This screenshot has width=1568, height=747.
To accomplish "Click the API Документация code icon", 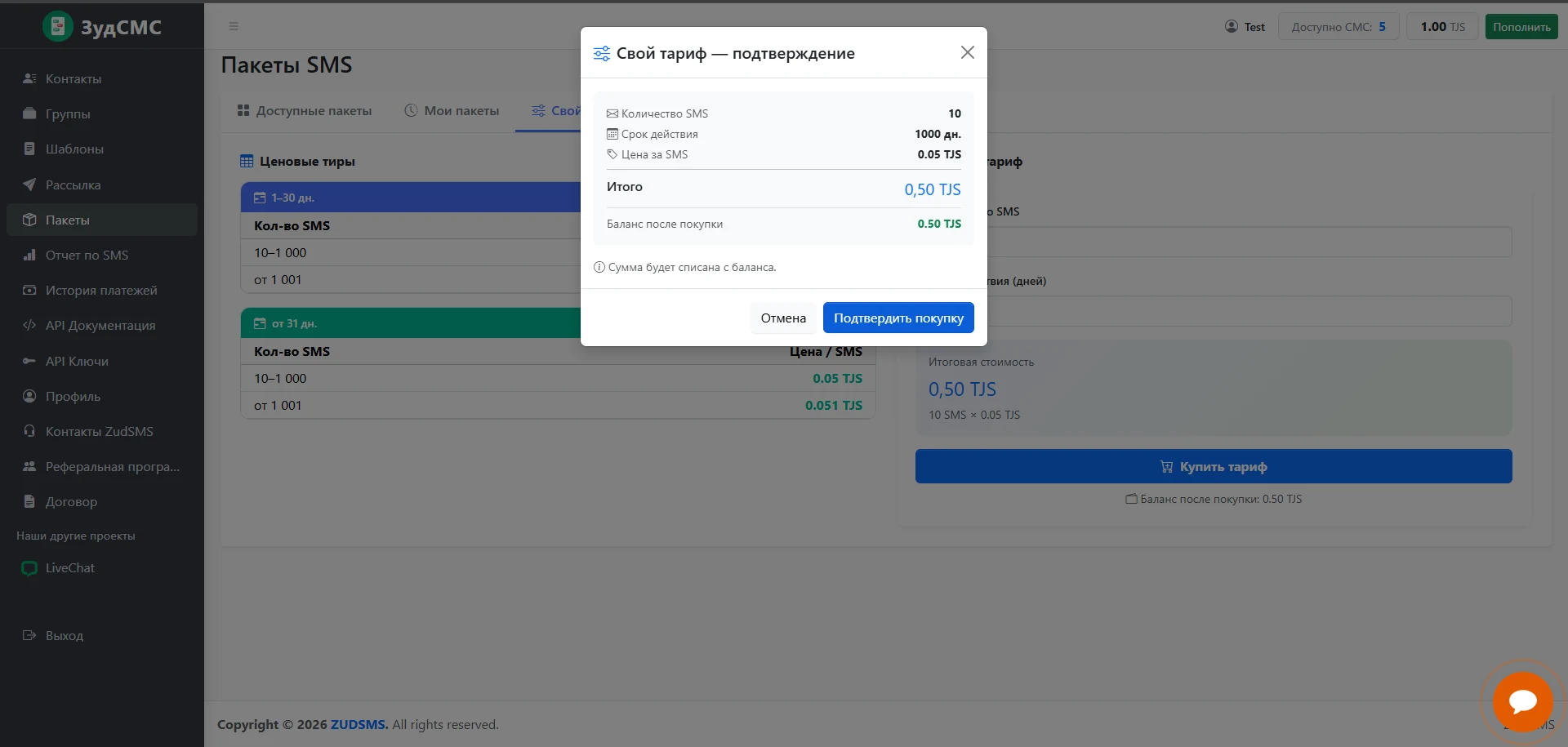I will 29,325.
